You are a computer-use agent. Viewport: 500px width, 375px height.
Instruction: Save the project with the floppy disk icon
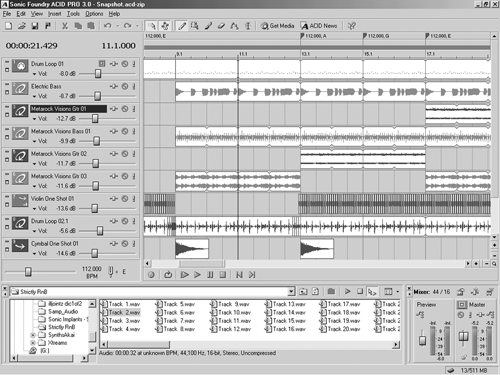(35, 26)
